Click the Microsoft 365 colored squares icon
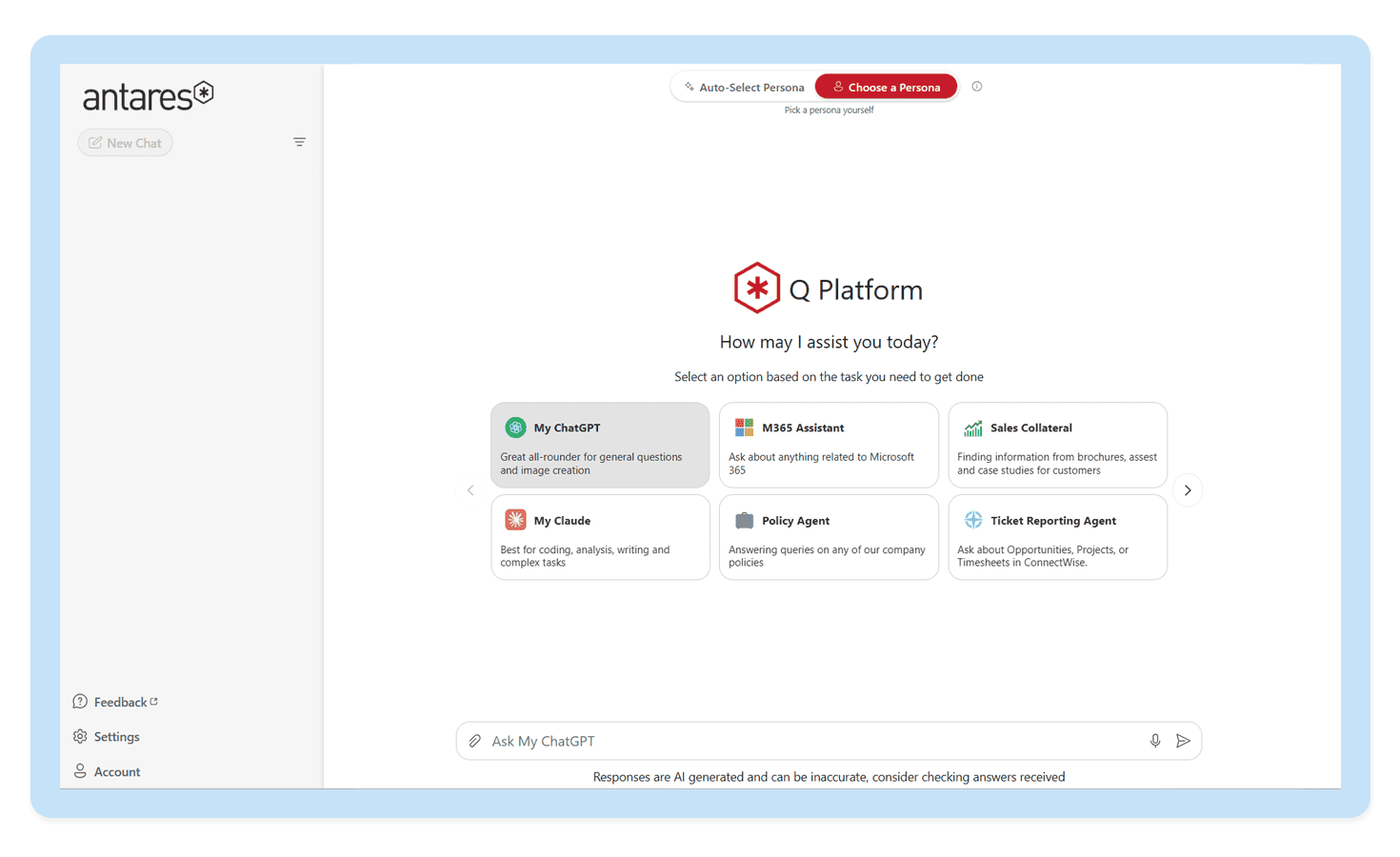The image size is (1400, 857). [744, 428]
